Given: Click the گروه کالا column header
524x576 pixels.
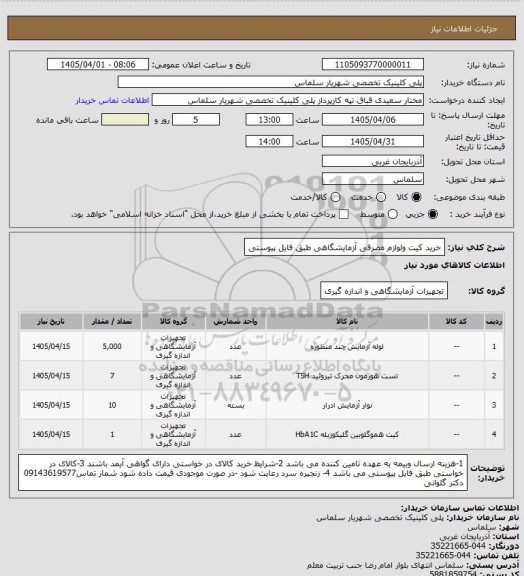Looking at the screenshot, I should pos(173,321).
